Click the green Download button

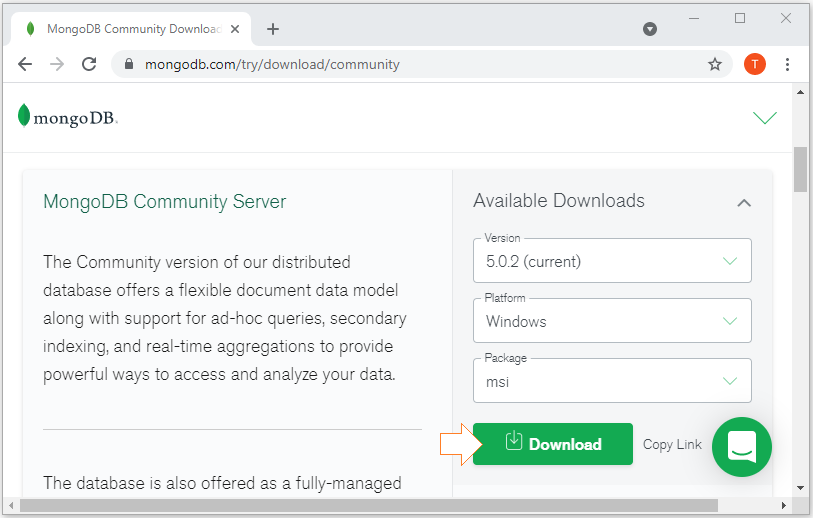click(x=553, y=444)
